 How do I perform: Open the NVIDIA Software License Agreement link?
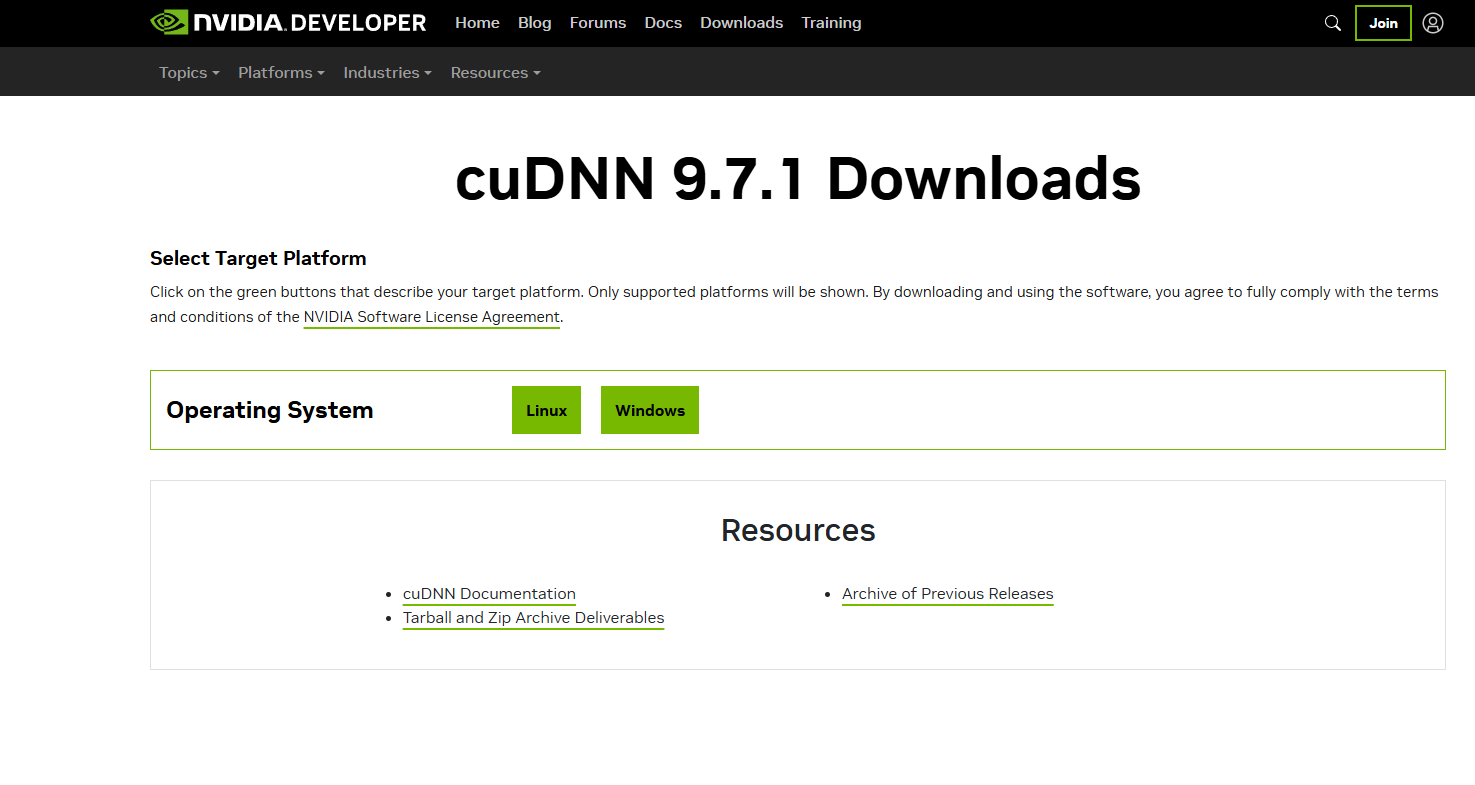pyautogui.click(x=431, y=317)
